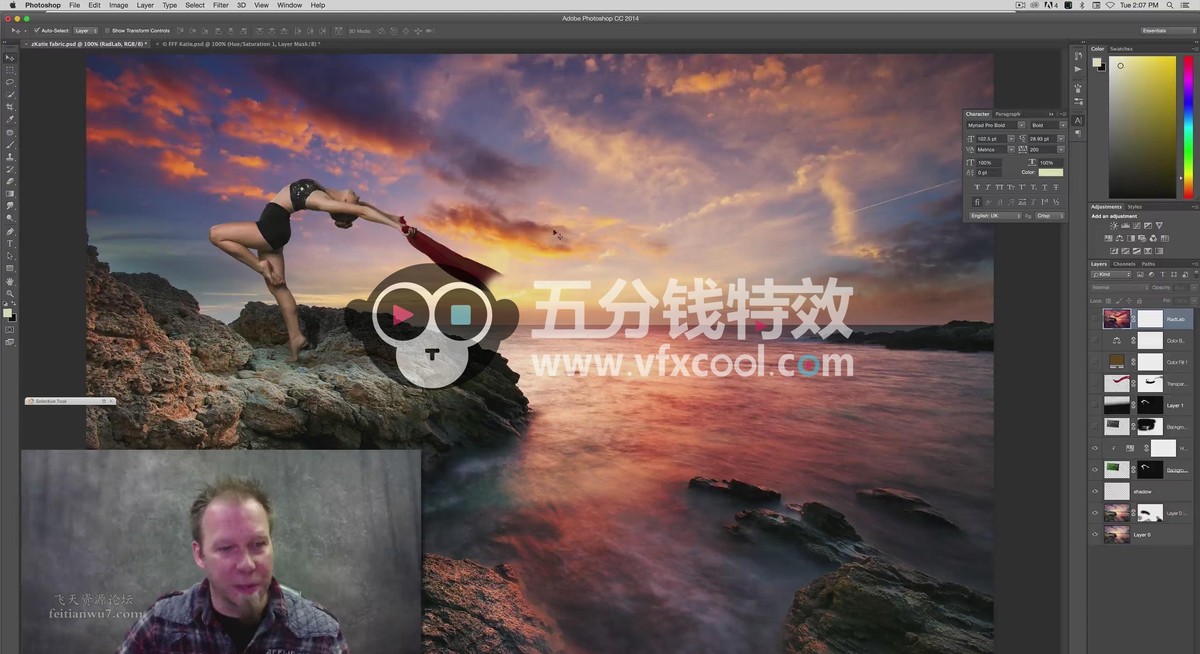Select the Pen tool

(x=10, y=231)
